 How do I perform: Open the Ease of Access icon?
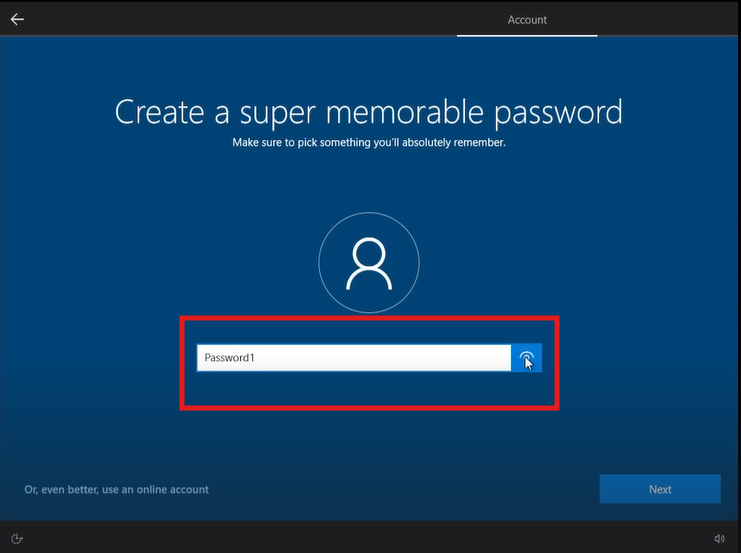(17, 538)
